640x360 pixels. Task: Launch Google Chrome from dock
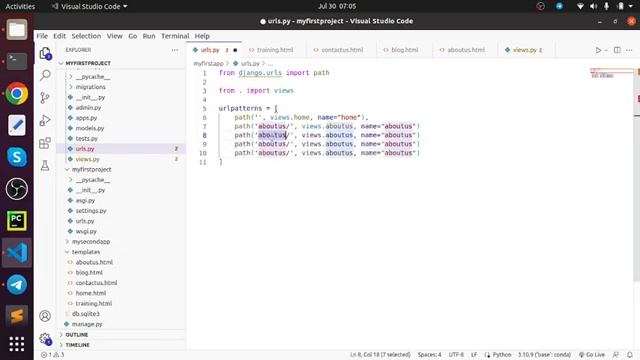point(17,93)
